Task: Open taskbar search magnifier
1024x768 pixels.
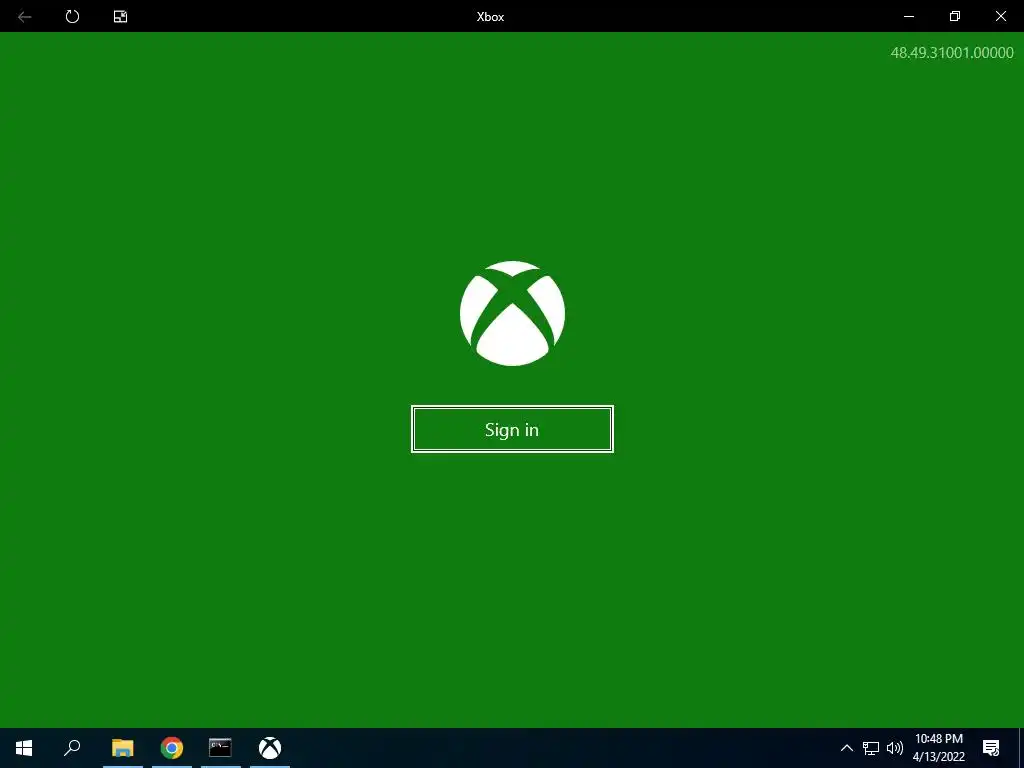Action: tap(72, 748)
